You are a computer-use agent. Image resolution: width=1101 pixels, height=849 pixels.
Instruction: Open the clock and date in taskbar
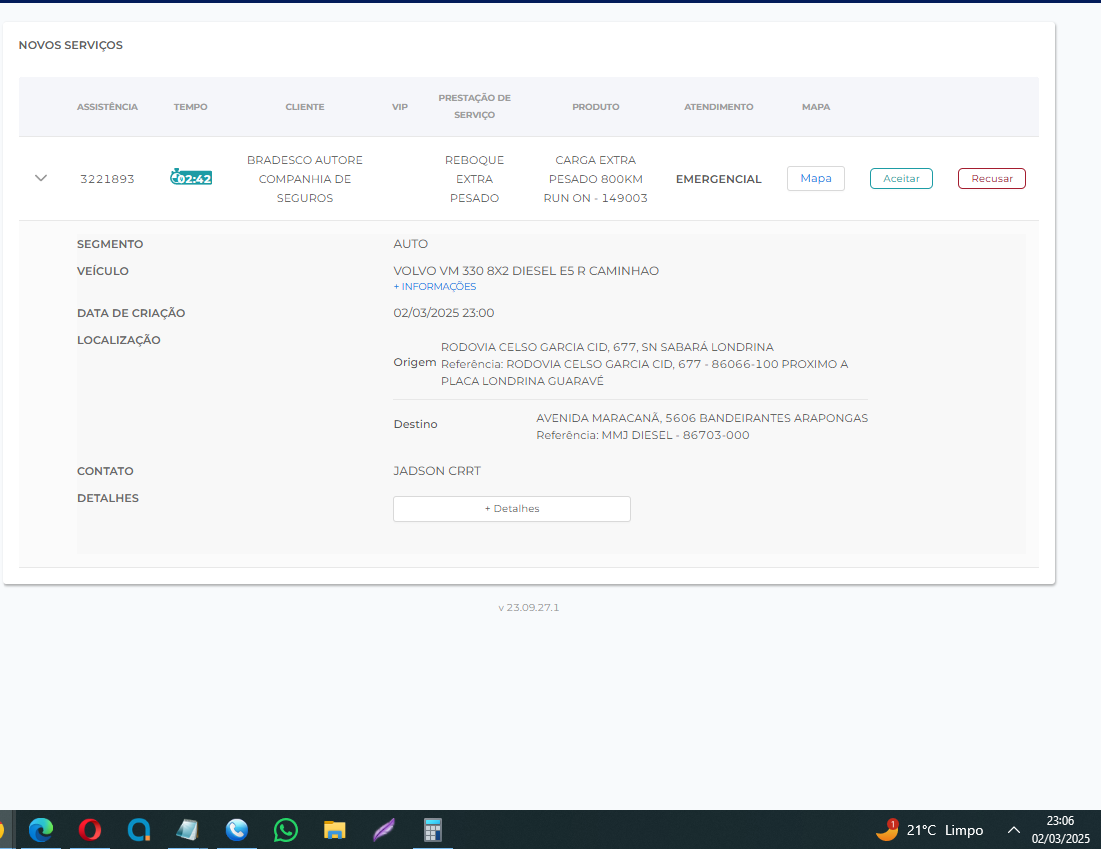coord(1060,830)
